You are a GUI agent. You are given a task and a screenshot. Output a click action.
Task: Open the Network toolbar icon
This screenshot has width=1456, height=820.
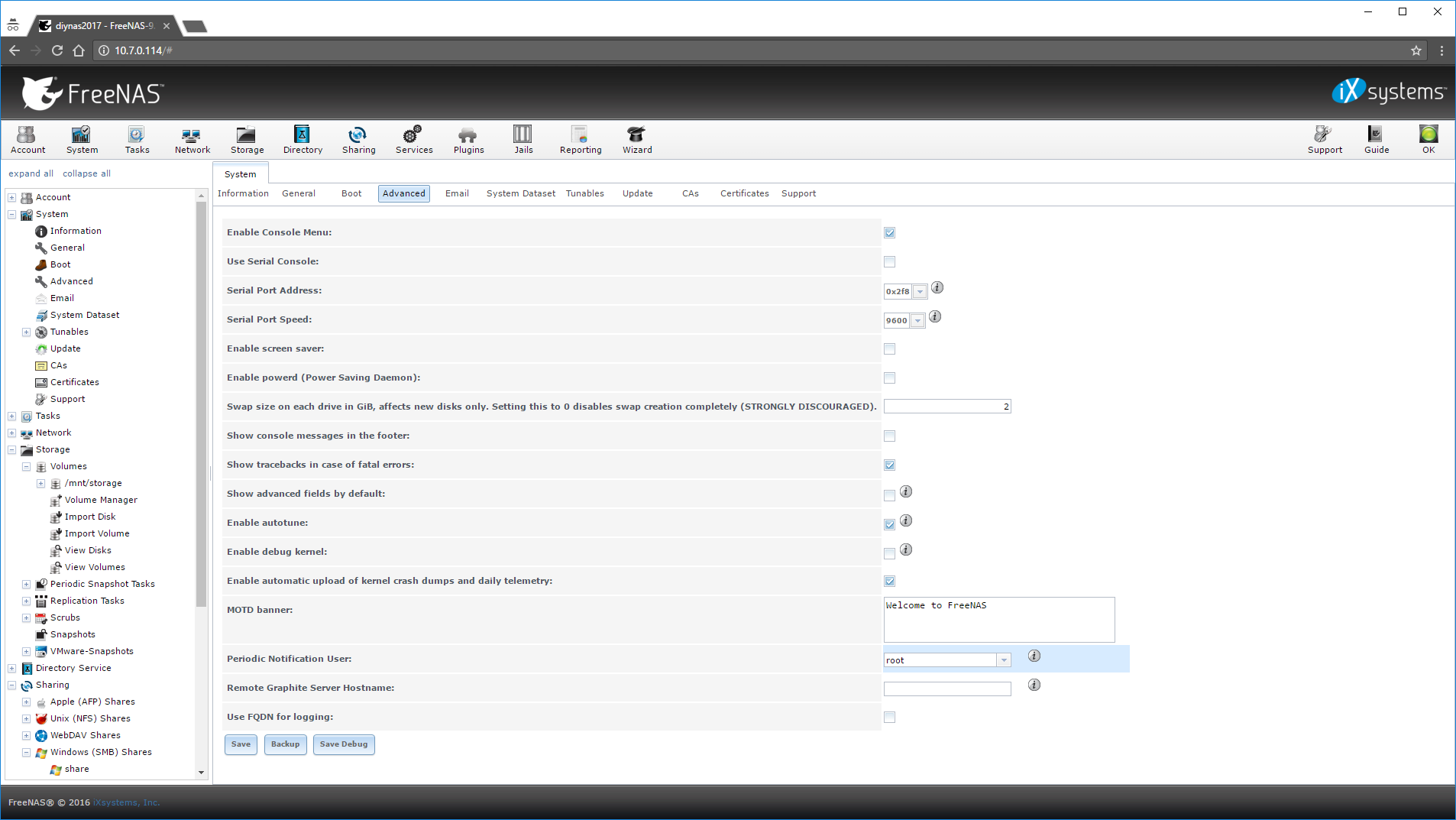pyautogui.click(x=192, y=140)
